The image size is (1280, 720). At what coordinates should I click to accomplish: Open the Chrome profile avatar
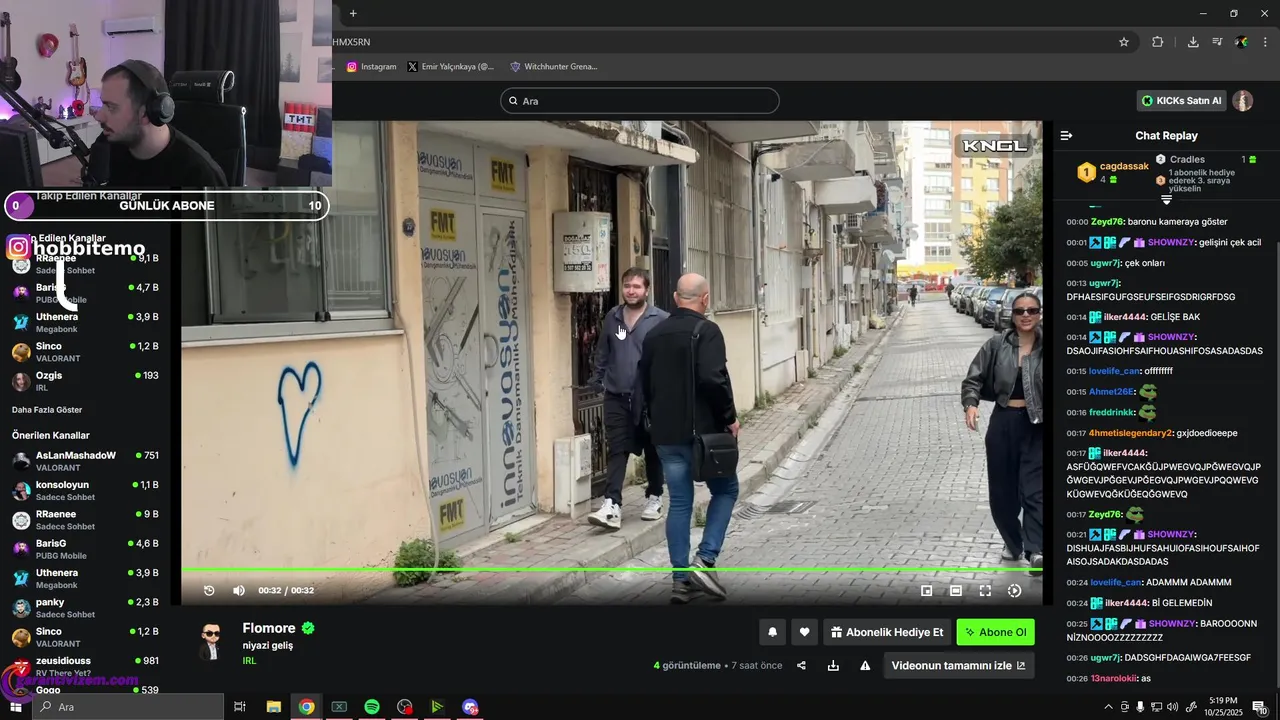[1241, 42]
